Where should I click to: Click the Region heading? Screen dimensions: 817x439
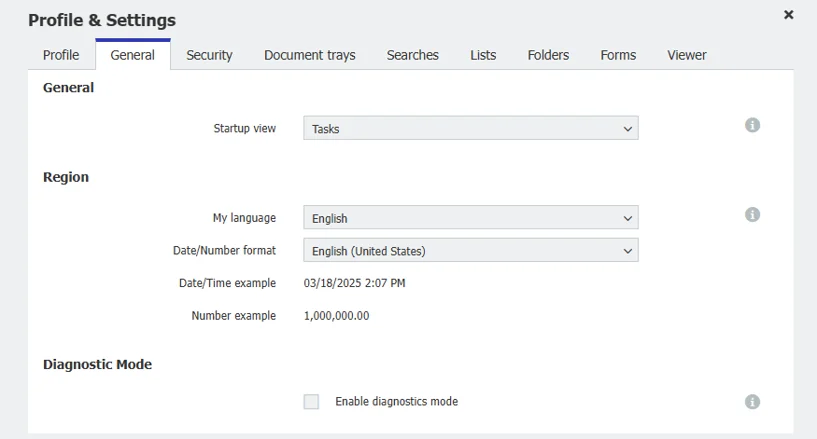(66, 177)
